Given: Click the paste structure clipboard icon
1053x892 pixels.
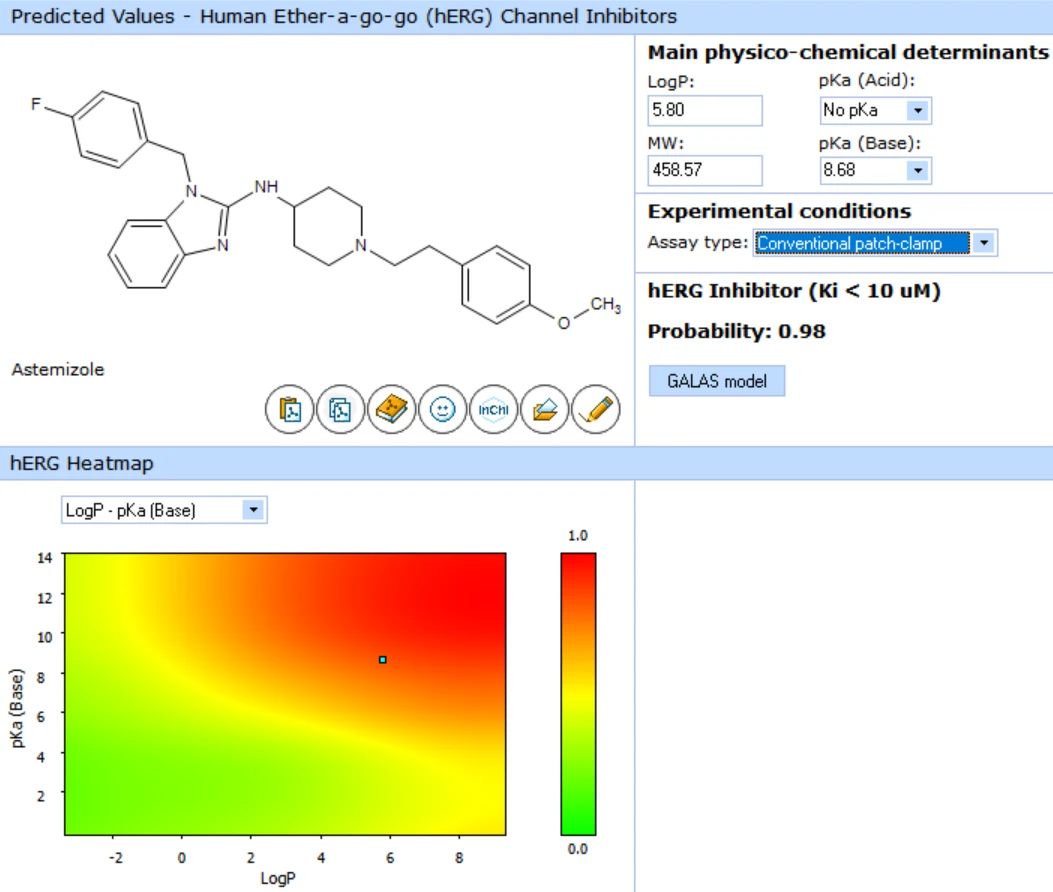Looking at the screenshot, I should pyautogui.click(x=289, y=409).
